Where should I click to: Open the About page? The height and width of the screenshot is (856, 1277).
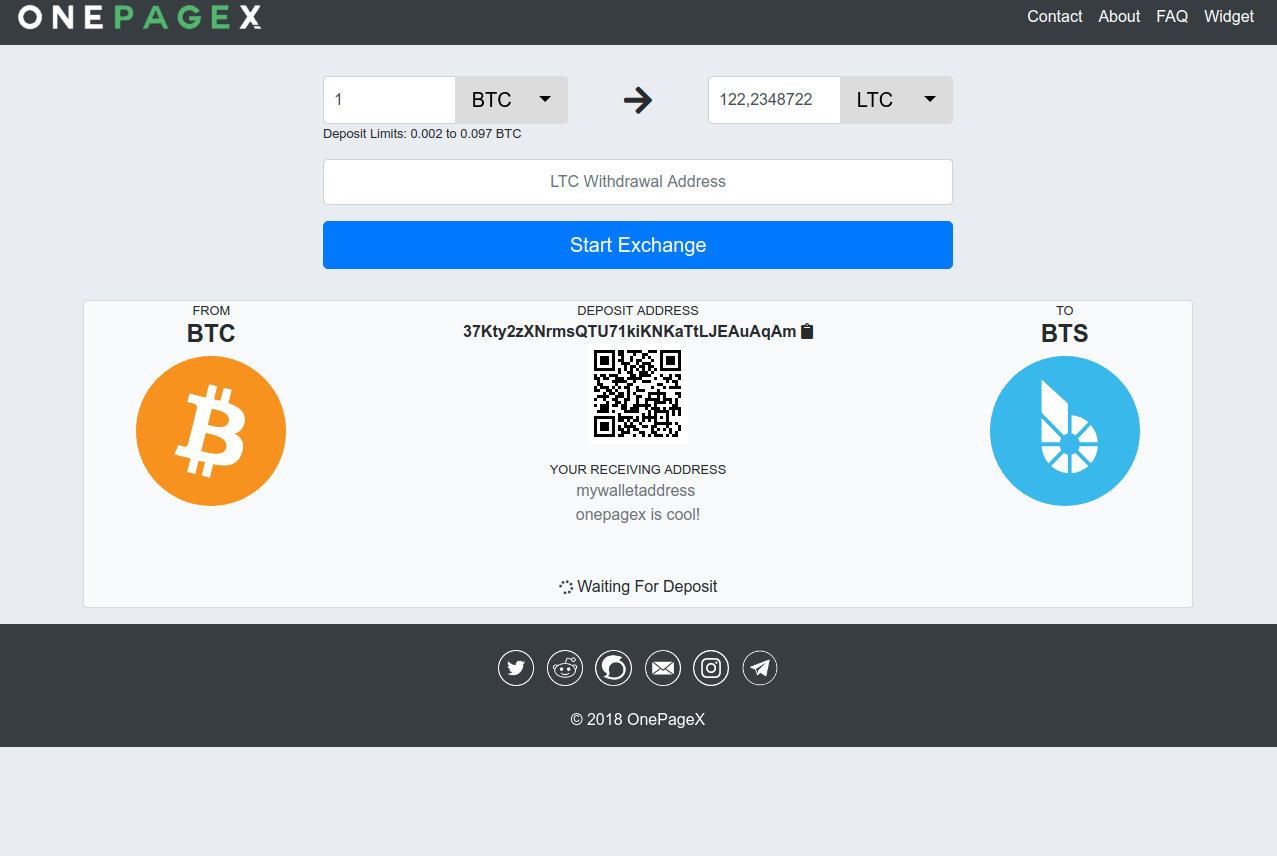(1119, 17)
